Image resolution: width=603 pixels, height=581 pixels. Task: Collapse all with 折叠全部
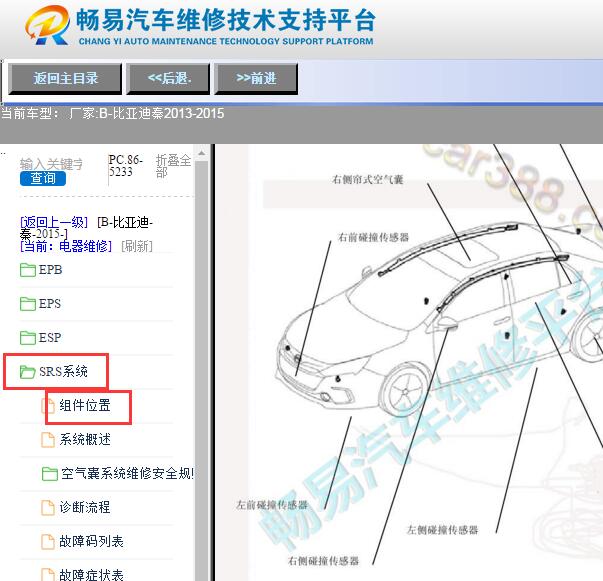coord(173,166)
